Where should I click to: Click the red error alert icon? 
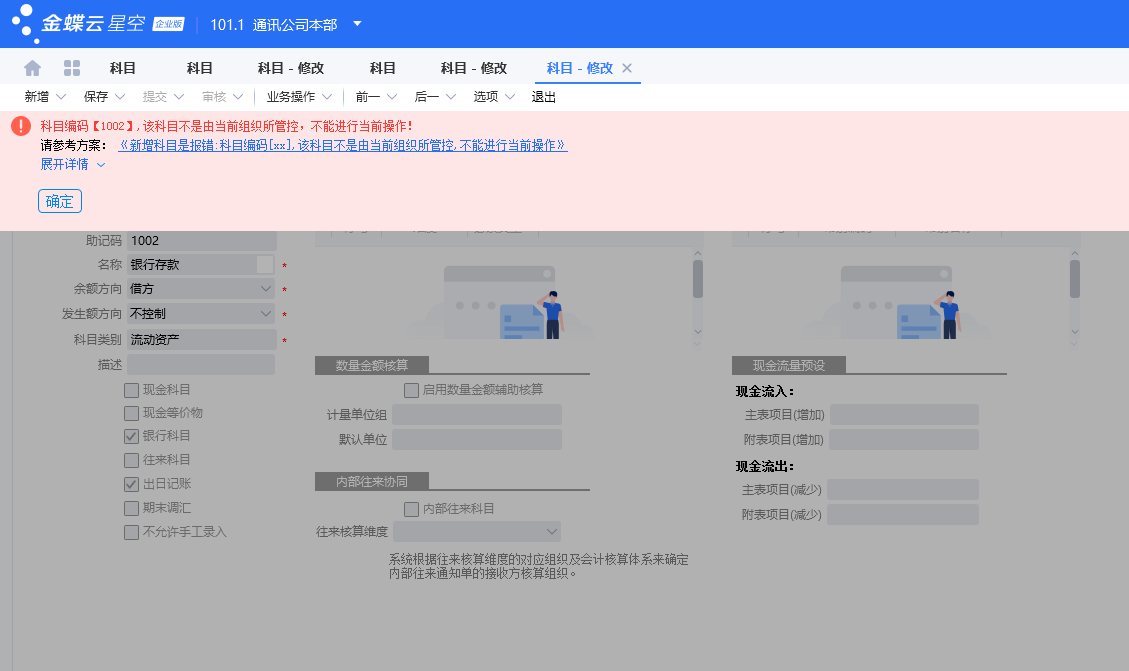tap(20, 125)
